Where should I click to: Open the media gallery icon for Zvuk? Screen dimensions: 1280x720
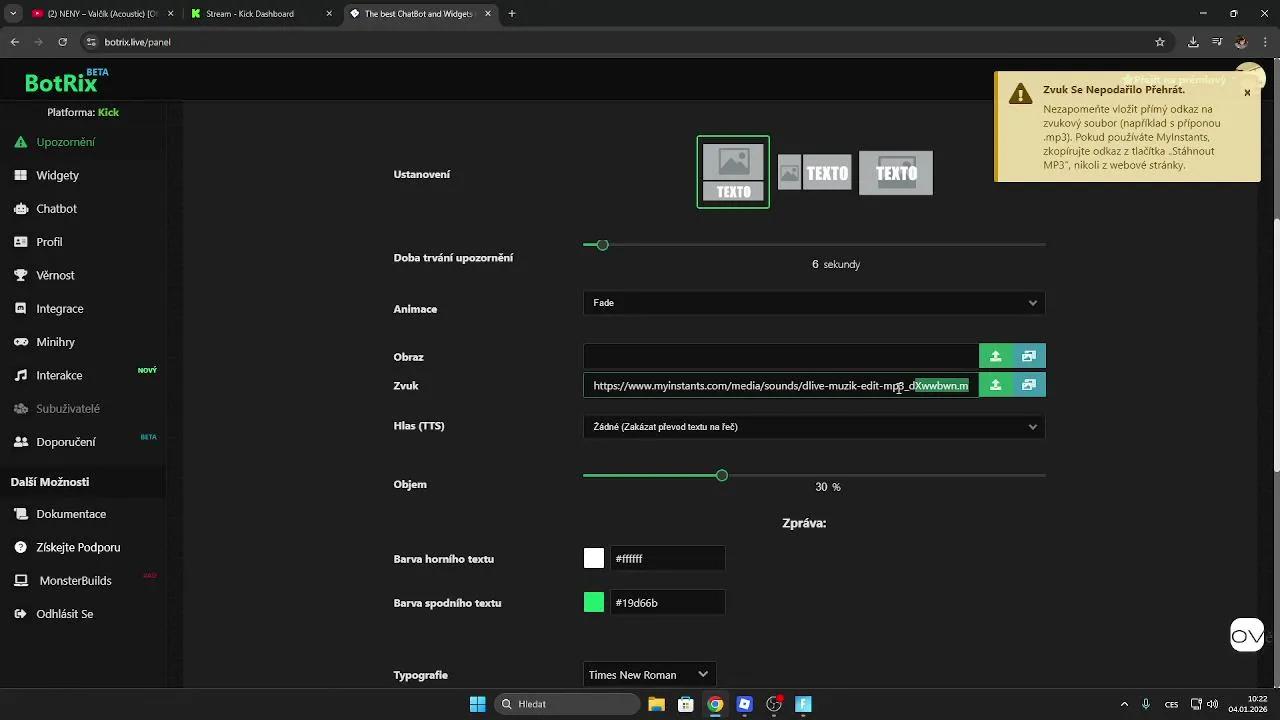[1028, 385]
